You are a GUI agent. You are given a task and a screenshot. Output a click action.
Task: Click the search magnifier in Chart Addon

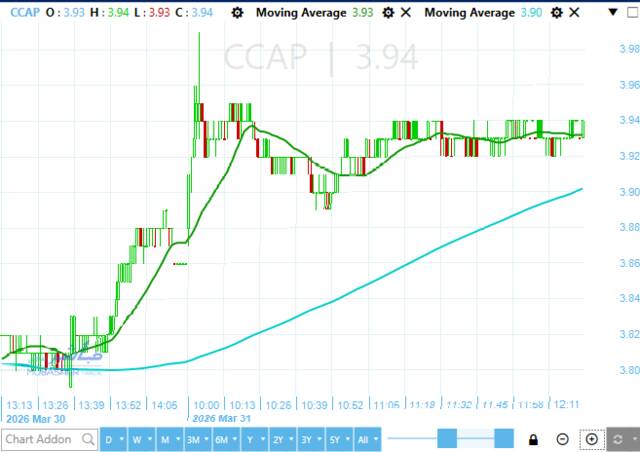[x=88, y=439]
